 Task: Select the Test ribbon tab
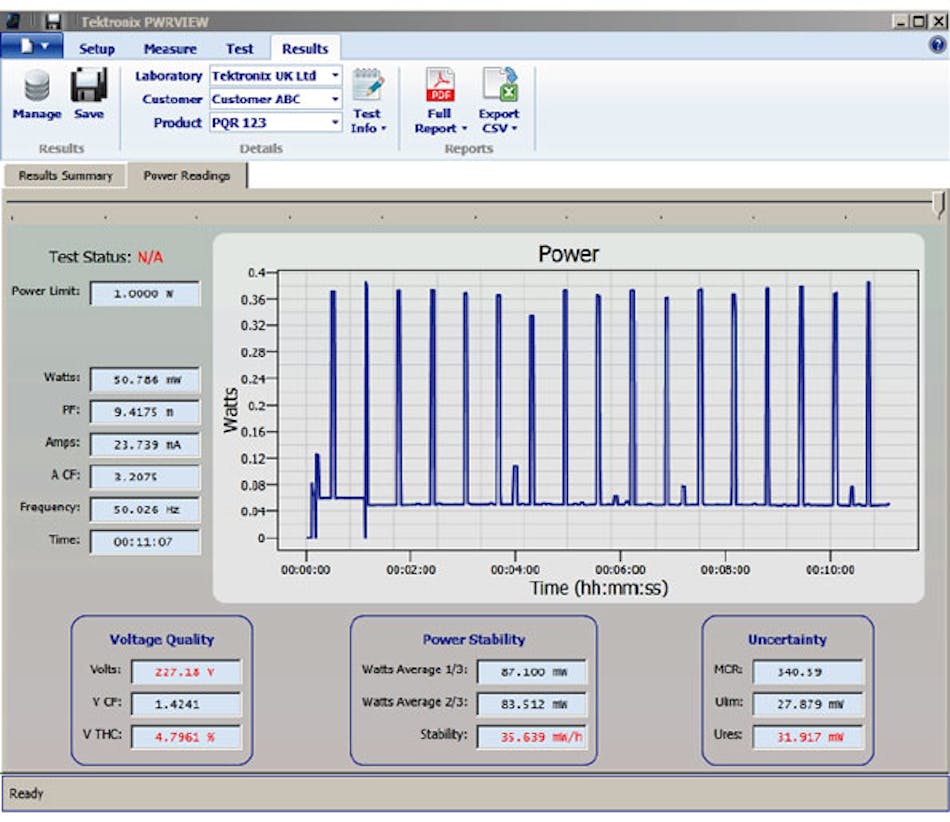(x=238, y=48)
